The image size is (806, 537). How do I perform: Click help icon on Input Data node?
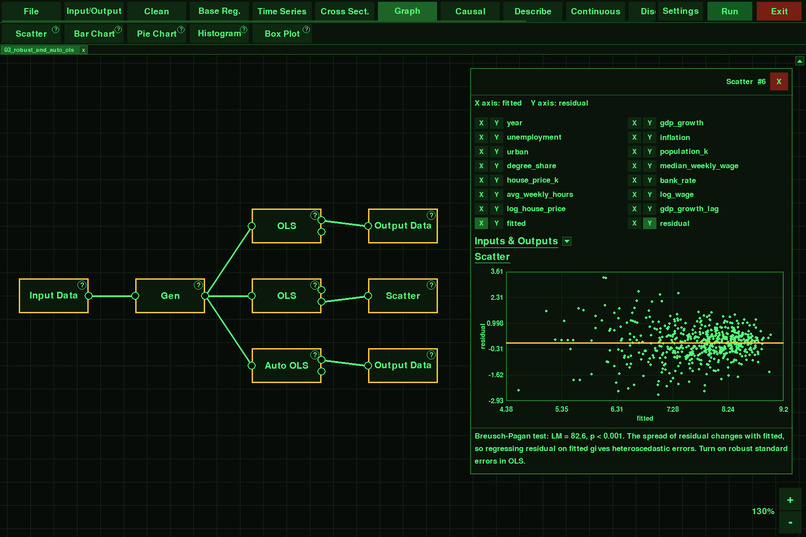pyautogui.click(x=82, y=285)
